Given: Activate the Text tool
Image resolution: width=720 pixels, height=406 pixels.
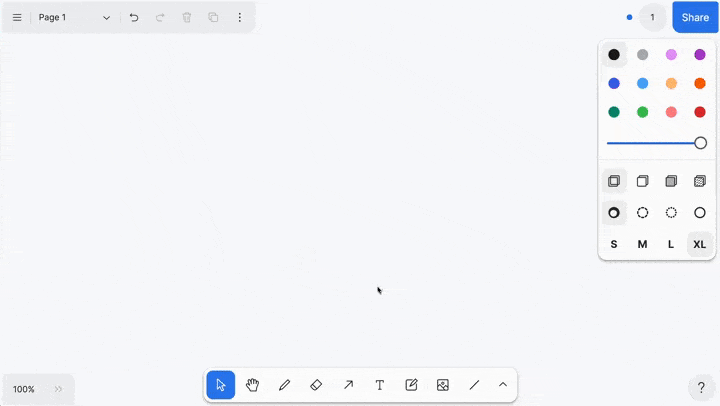Looking at the screenshot, I should tap(380, 385).
